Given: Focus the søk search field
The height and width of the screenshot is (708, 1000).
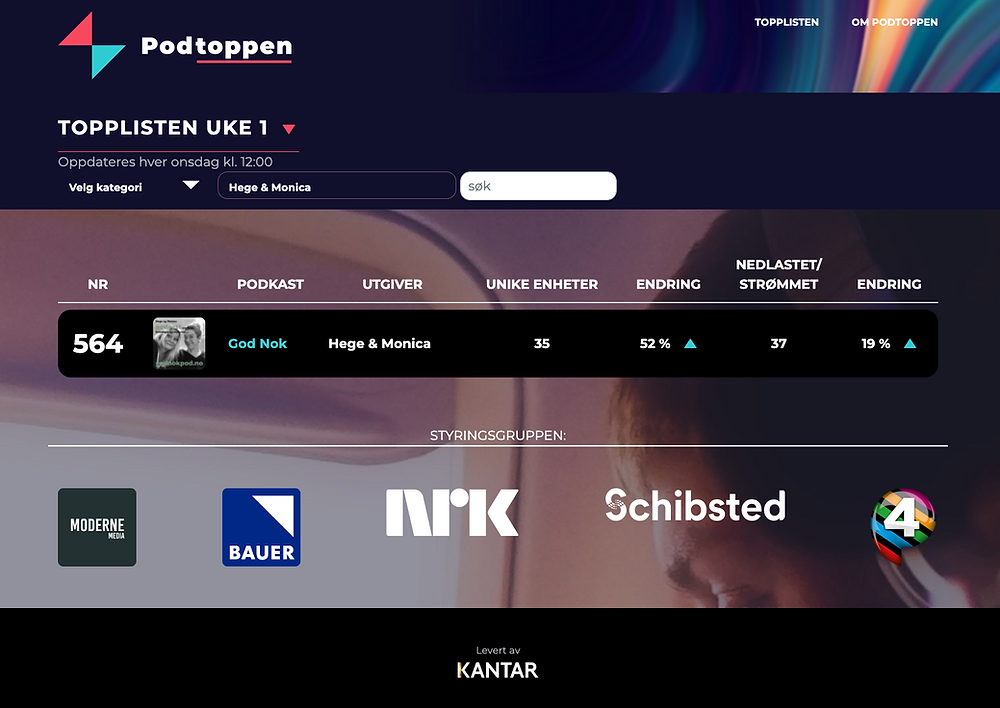Looking at the screenshot, I should (538, 186).
